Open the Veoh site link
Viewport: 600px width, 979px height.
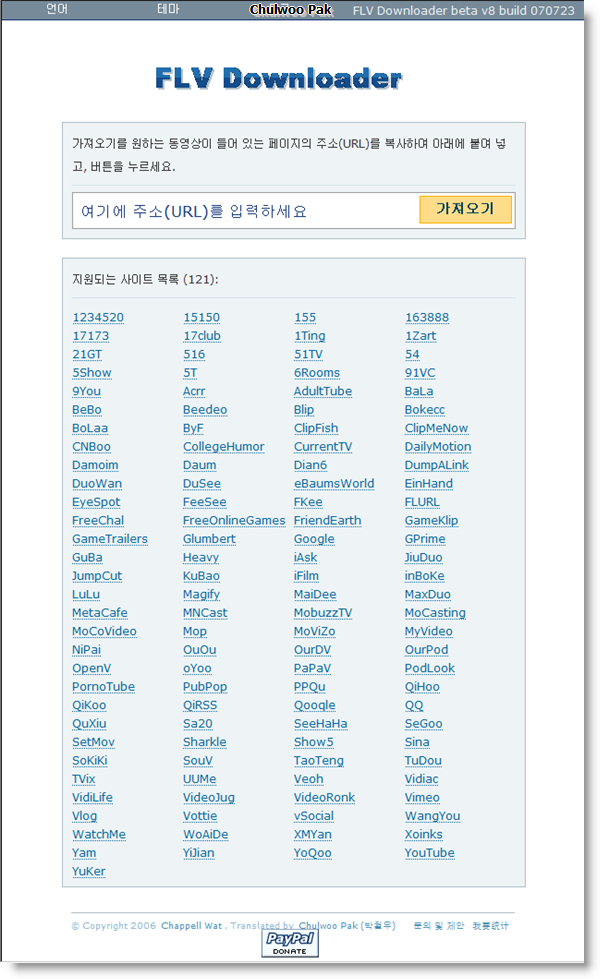point(308,779)
